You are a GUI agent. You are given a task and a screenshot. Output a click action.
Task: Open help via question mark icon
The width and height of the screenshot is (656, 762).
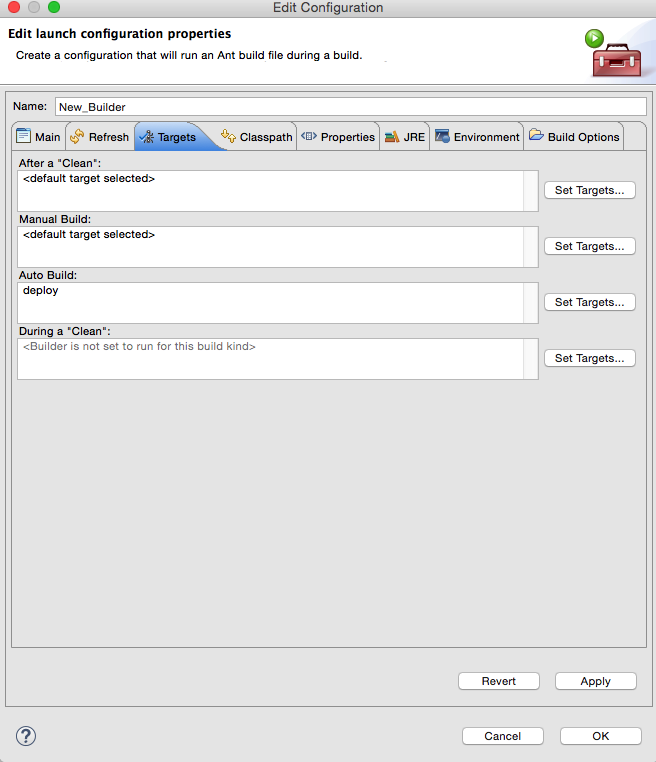click(x=26, y=736)
